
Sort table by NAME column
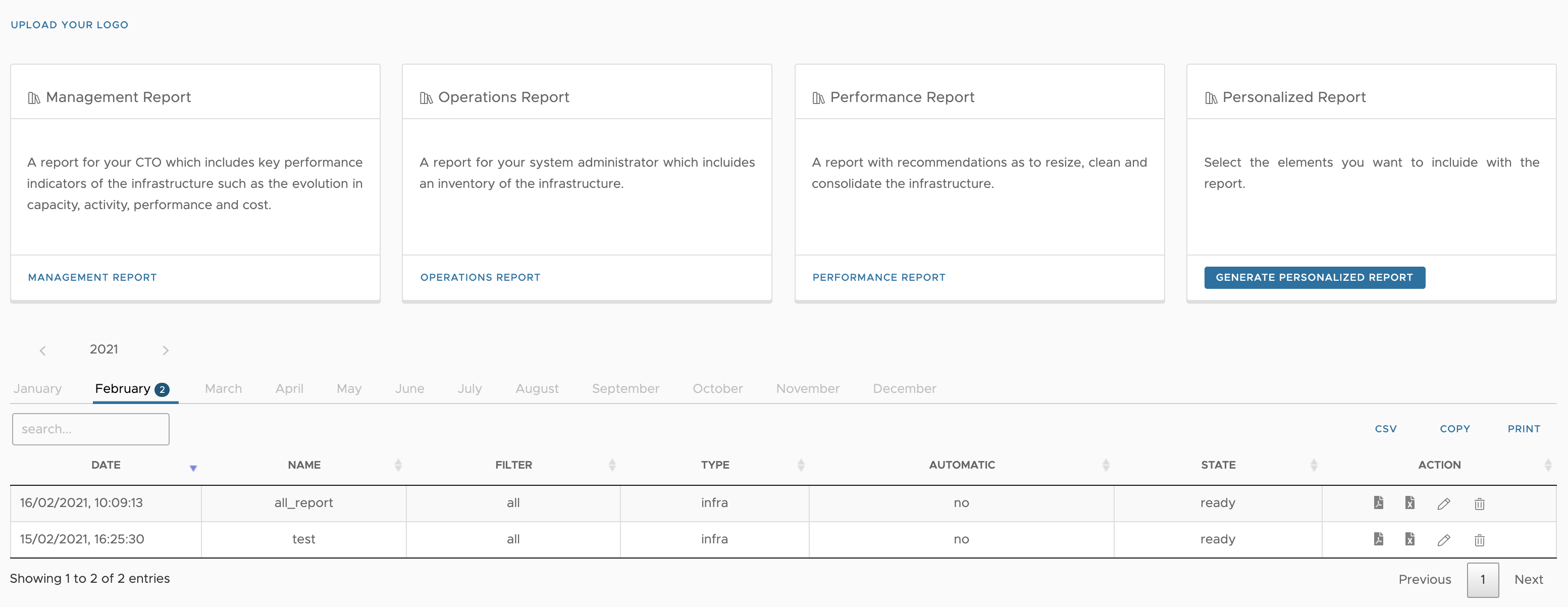(x=304, y=465)
